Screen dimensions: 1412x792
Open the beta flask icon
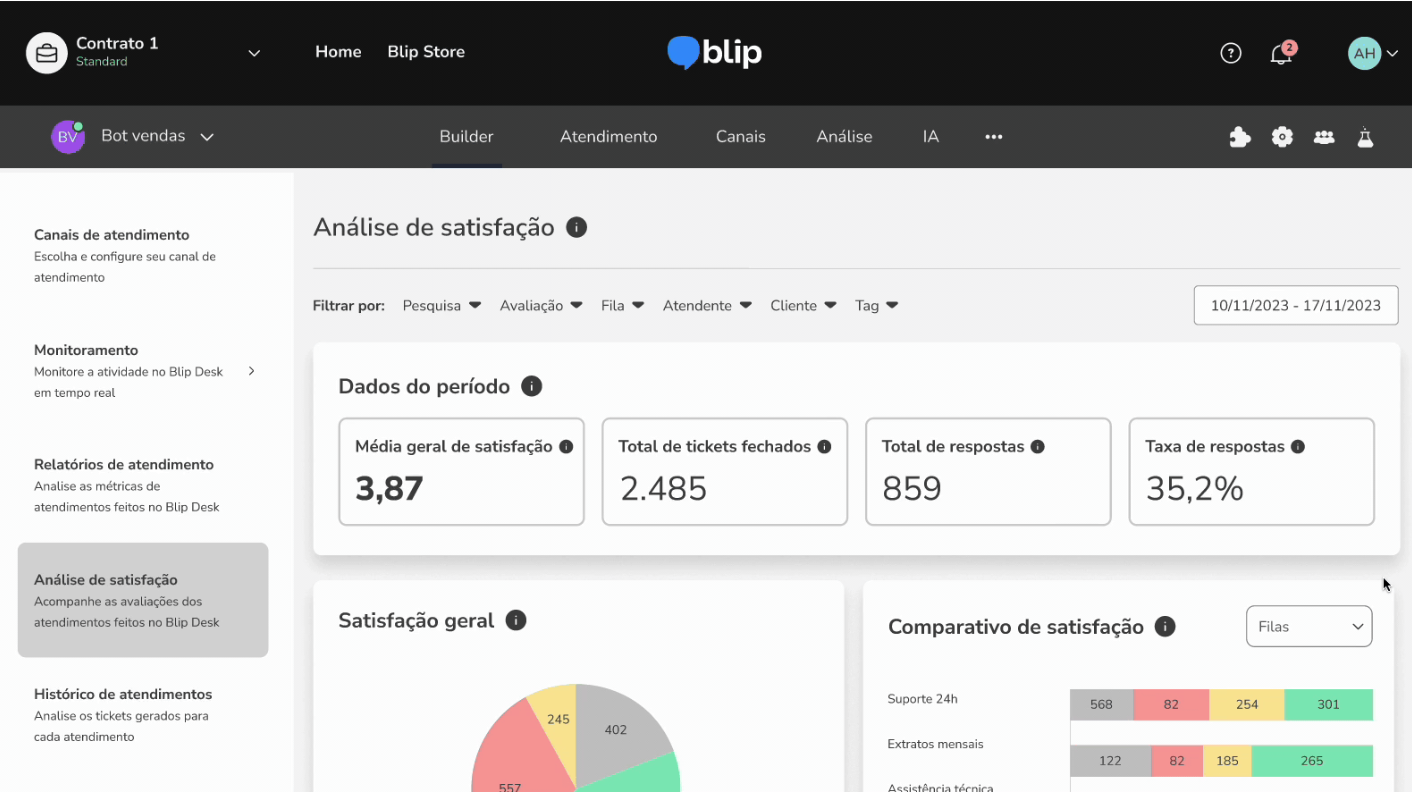(1365, 137)
